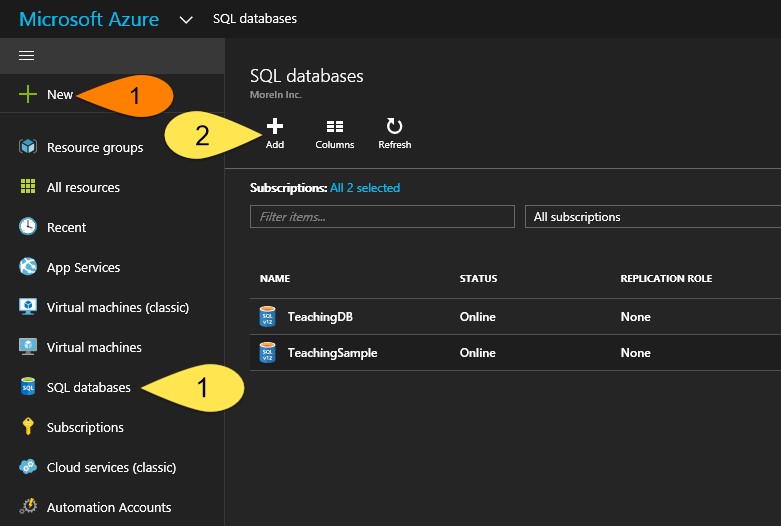Click the Filter items text field

382,217
